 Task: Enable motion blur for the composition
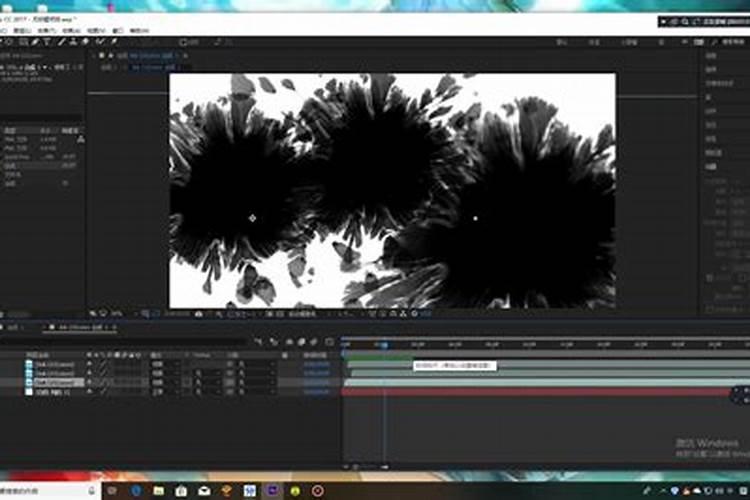coord(314,342)
